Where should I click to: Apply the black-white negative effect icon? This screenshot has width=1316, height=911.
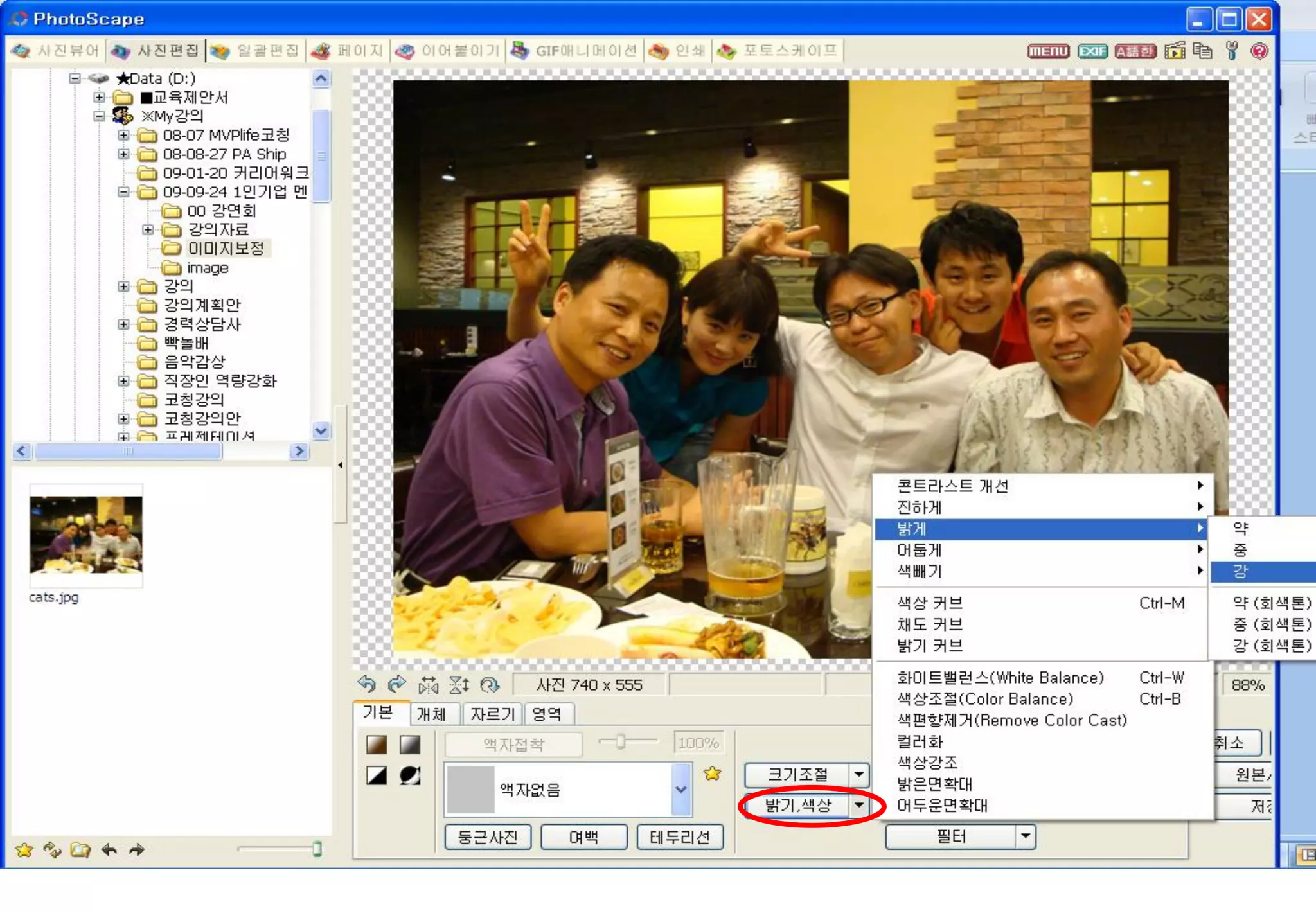[410, 775]
